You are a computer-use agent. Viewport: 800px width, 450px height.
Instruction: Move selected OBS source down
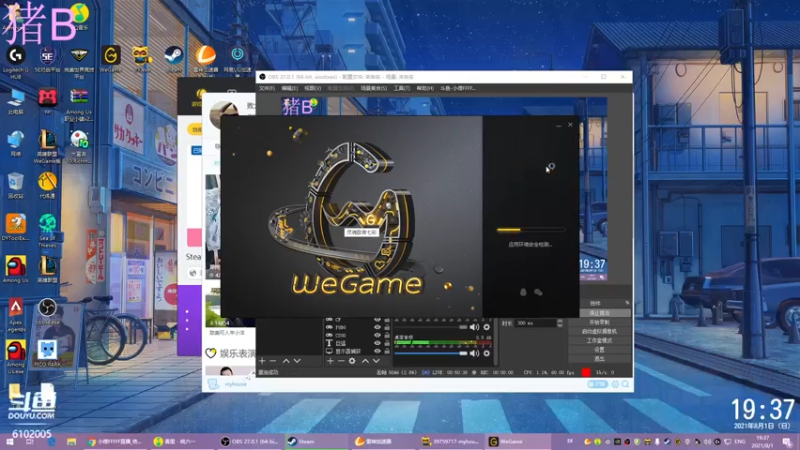(377, 361)
